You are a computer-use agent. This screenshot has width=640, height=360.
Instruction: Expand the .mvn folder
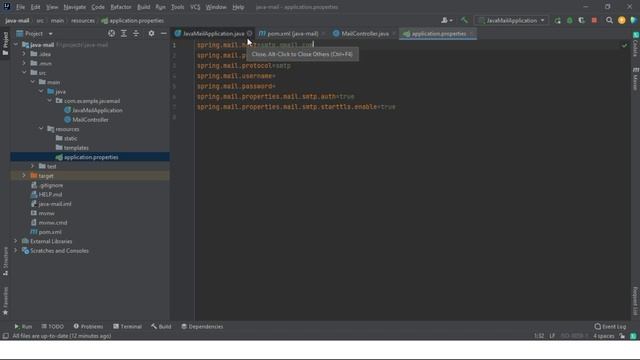(24, 63)
